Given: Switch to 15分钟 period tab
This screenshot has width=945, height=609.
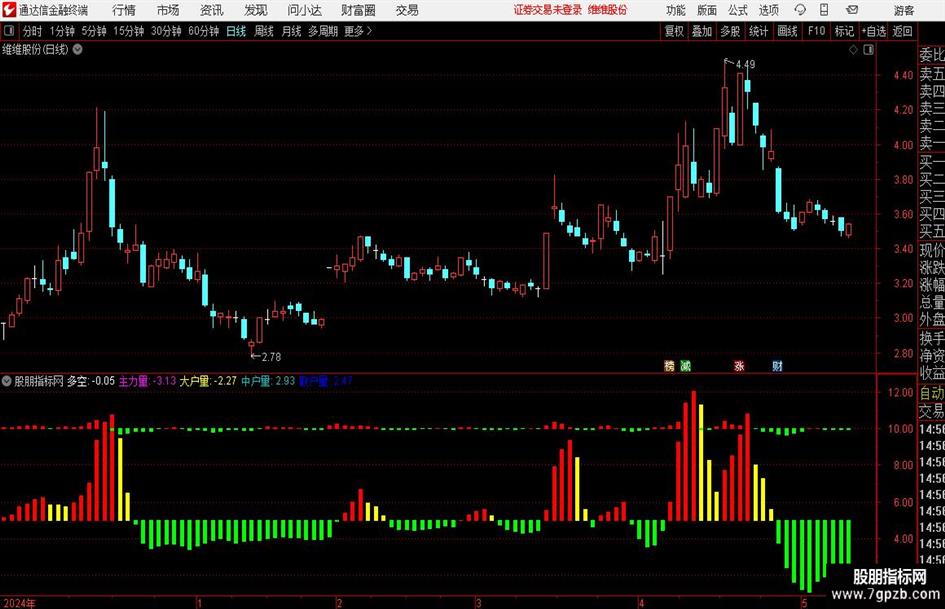Looking at the screenshot, I should [x=129, y=31].
